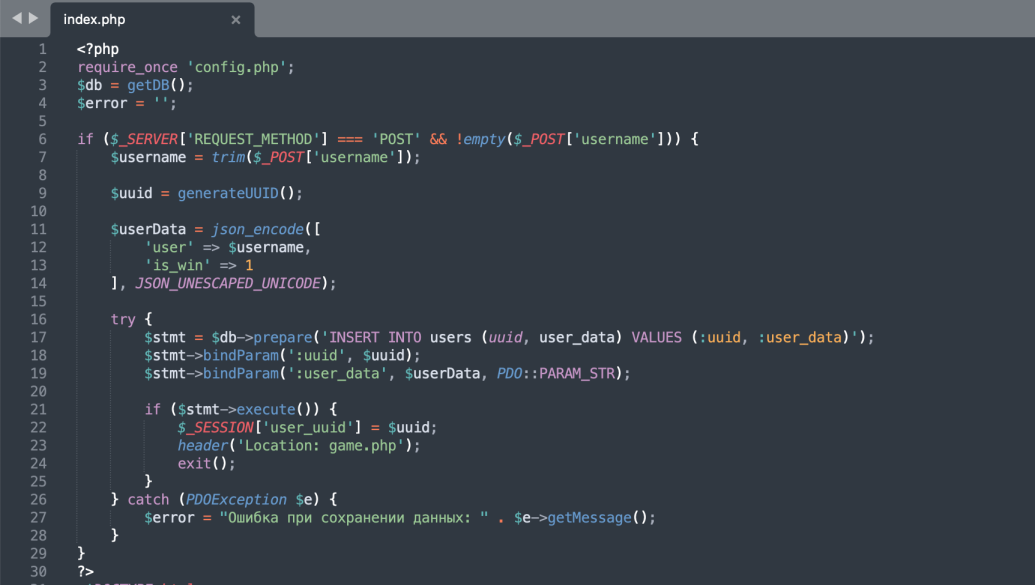
Task: Click the 'user_uuid' session key
Action: tap(308, 428)
